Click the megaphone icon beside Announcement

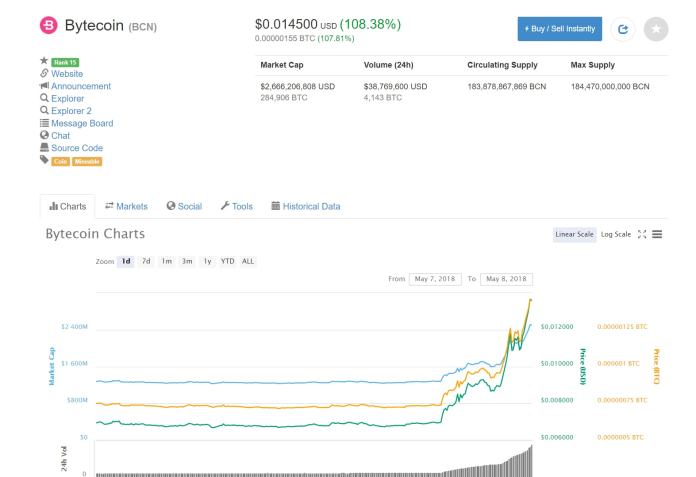point(44,86)
